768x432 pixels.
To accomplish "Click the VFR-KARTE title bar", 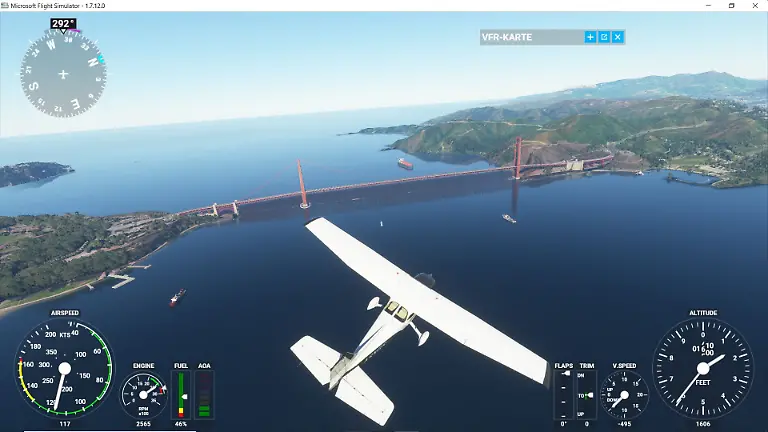I will 530,37.
